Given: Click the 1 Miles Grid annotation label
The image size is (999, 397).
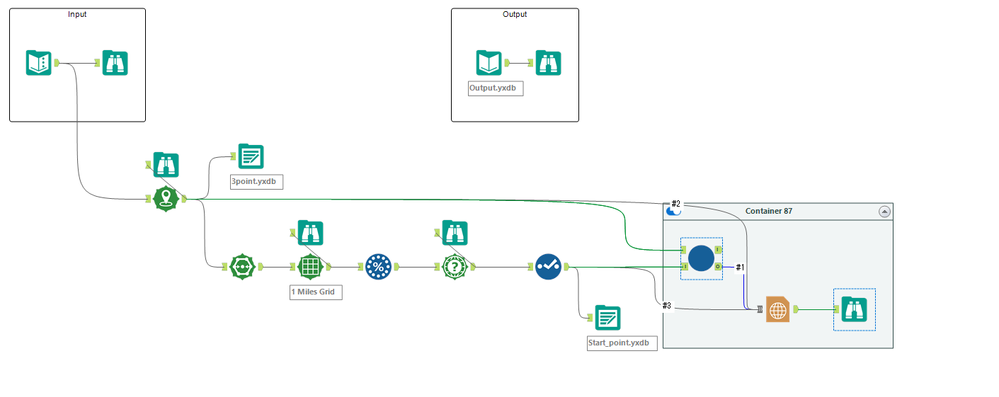Looking at the screenshot, I should pos(316,292).
